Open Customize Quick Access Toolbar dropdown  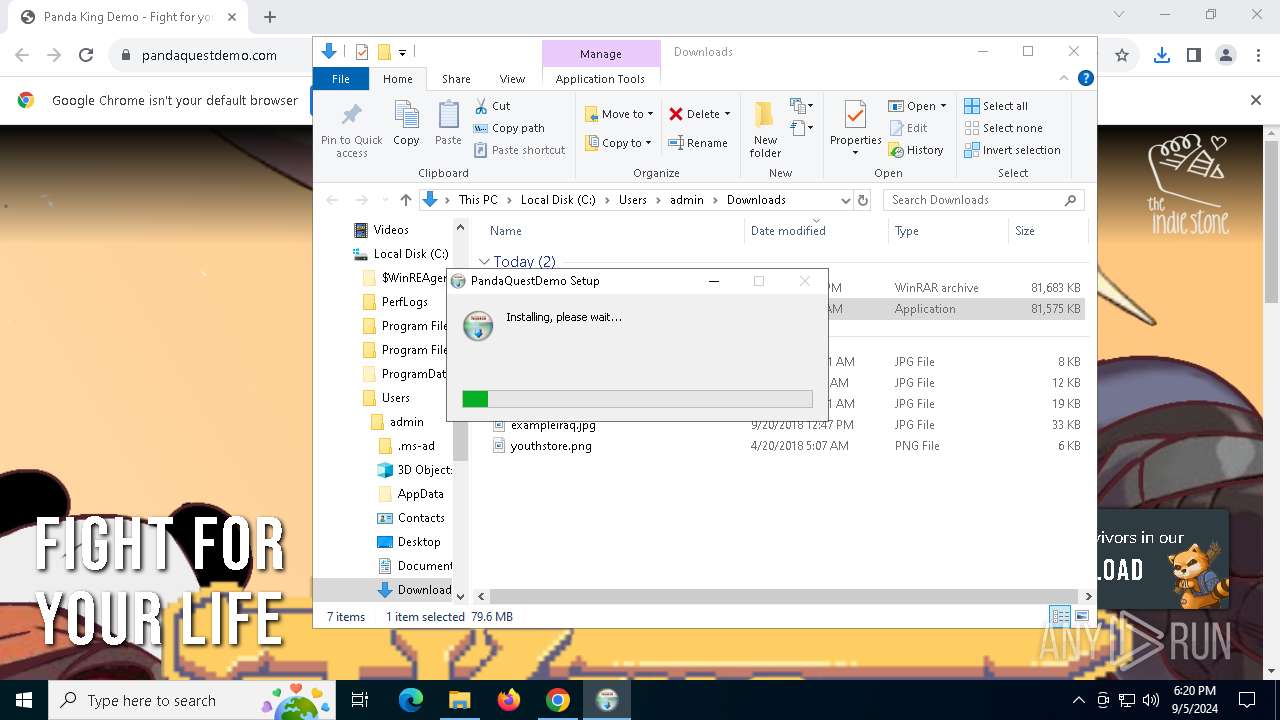pos(402,52)
